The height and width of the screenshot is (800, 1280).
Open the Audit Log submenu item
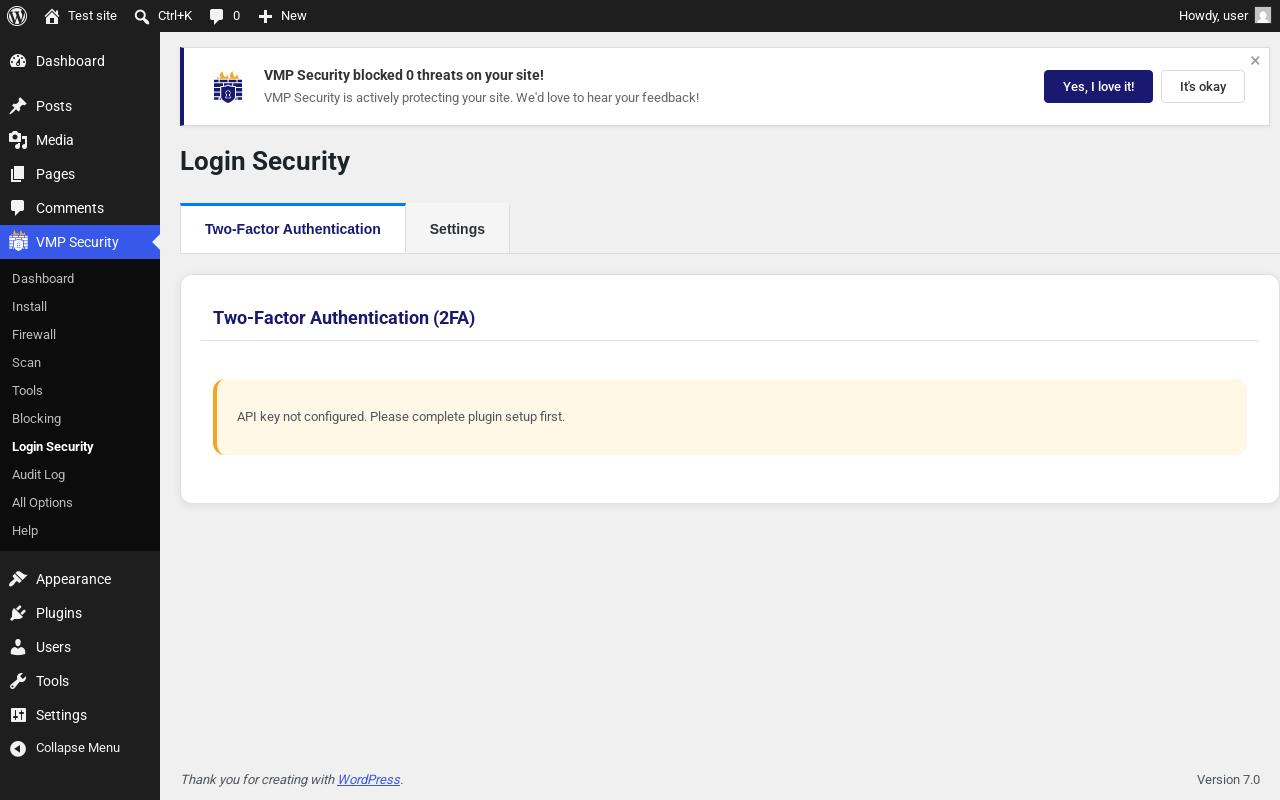click(38, 475)
